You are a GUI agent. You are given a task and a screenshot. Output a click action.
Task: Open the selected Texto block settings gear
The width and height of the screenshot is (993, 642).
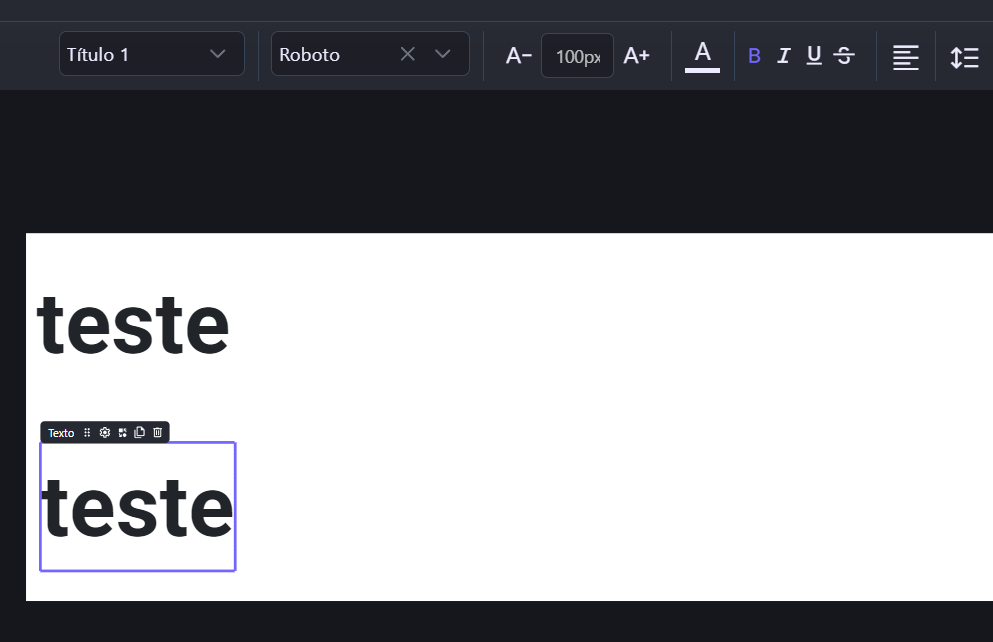click(x=104, y=433)
